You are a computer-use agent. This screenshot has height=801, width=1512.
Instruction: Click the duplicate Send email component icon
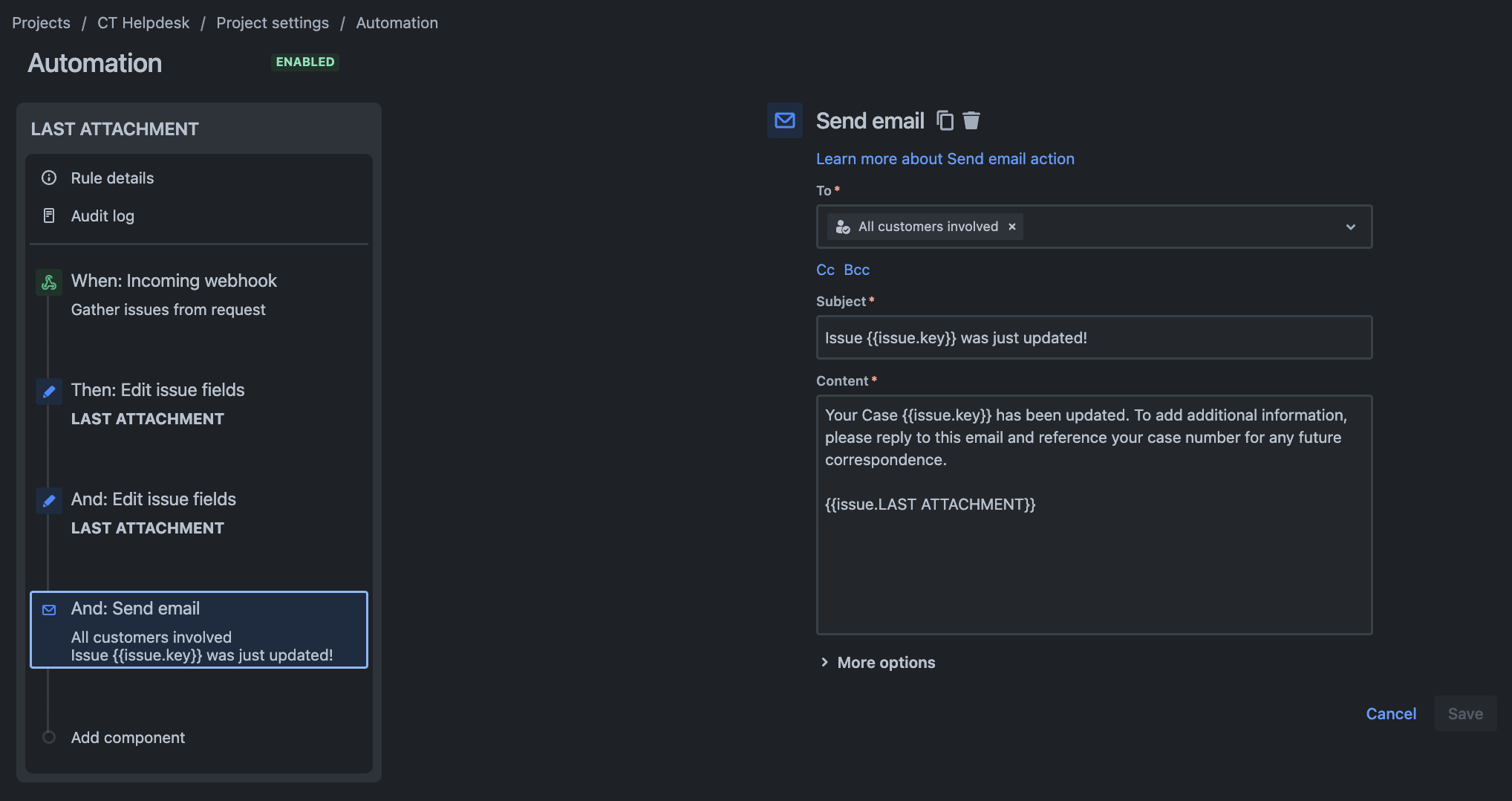[x=945, y=120]
